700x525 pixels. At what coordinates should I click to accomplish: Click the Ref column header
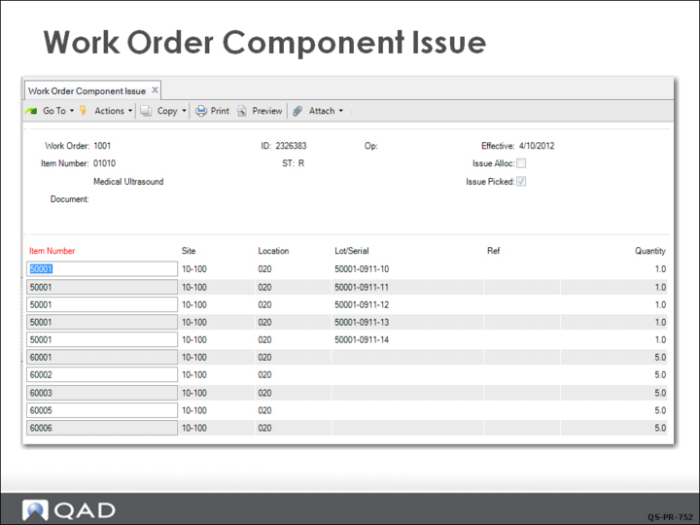coord(493,251)
